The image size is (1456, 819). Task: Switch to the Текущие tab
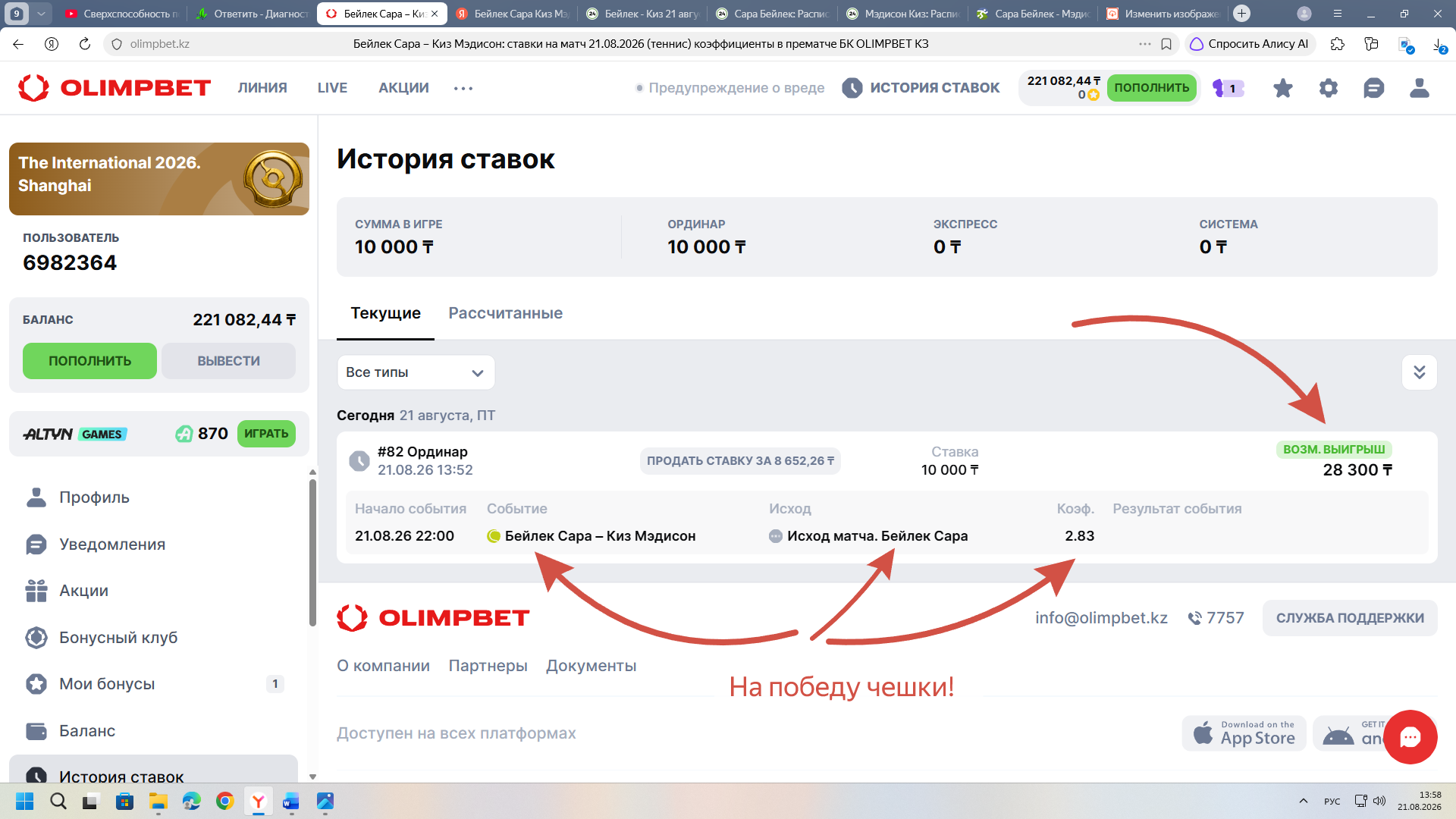click(x=386, y=313)
